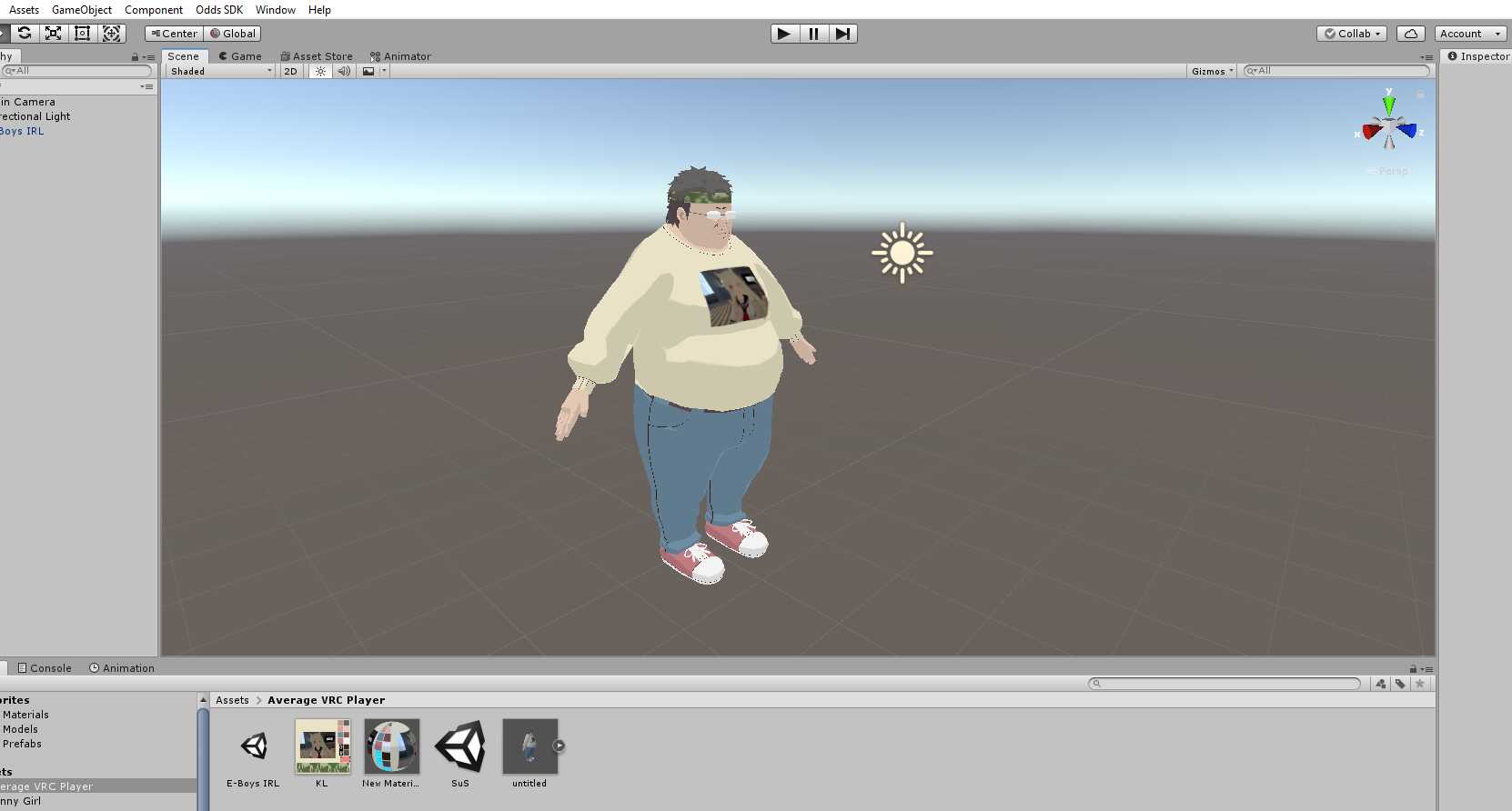The width and height of the screenshot is (1512, 811).
Task: Open the Component menu
Action: tap(154, 10)
